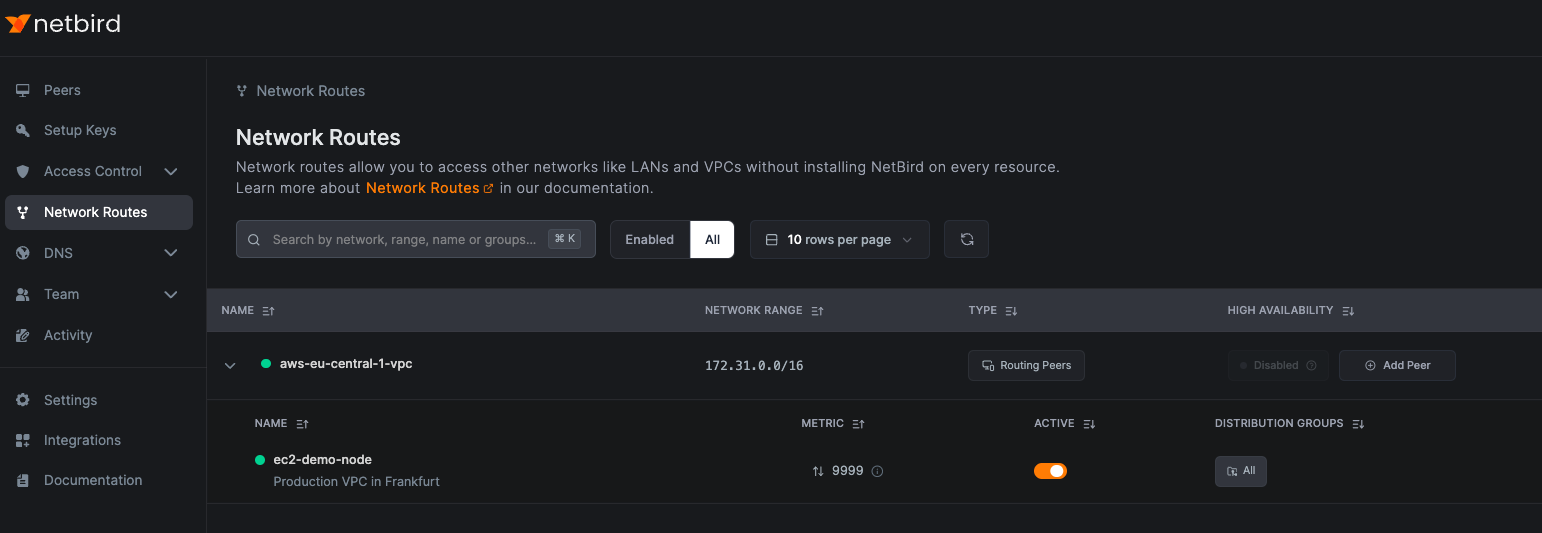Viewport: 1542px width, 533px height.
Task: Go to Setup Keys page
Action: pos(80,130)
